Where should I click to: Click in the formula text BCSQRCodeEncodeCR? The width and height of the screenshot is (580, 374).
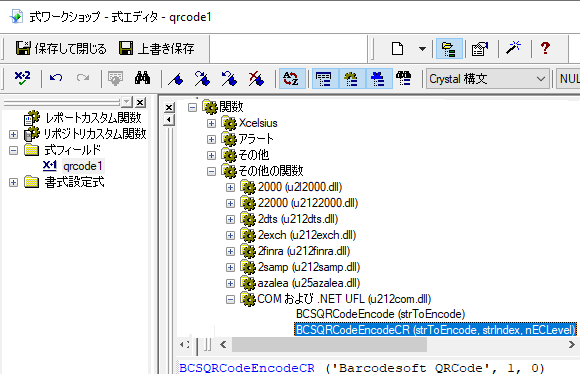(247, 368)
